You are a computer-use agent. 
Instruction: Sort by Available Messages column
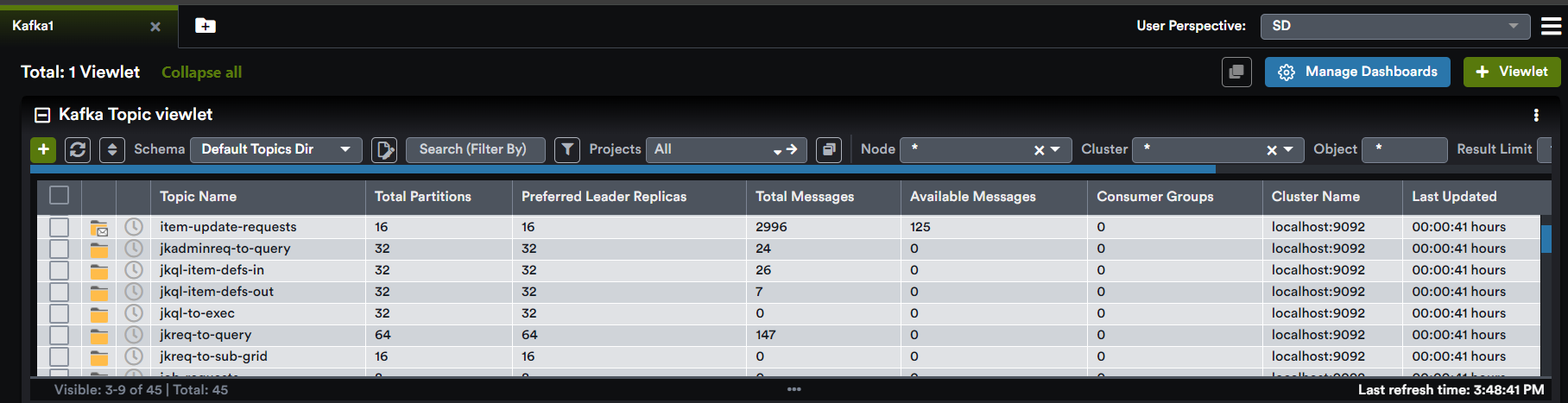tap(973, 197)
